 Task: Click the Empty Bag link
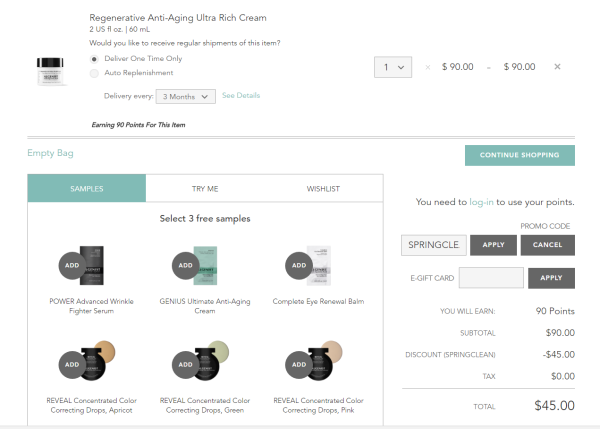(x=50, y=153)
